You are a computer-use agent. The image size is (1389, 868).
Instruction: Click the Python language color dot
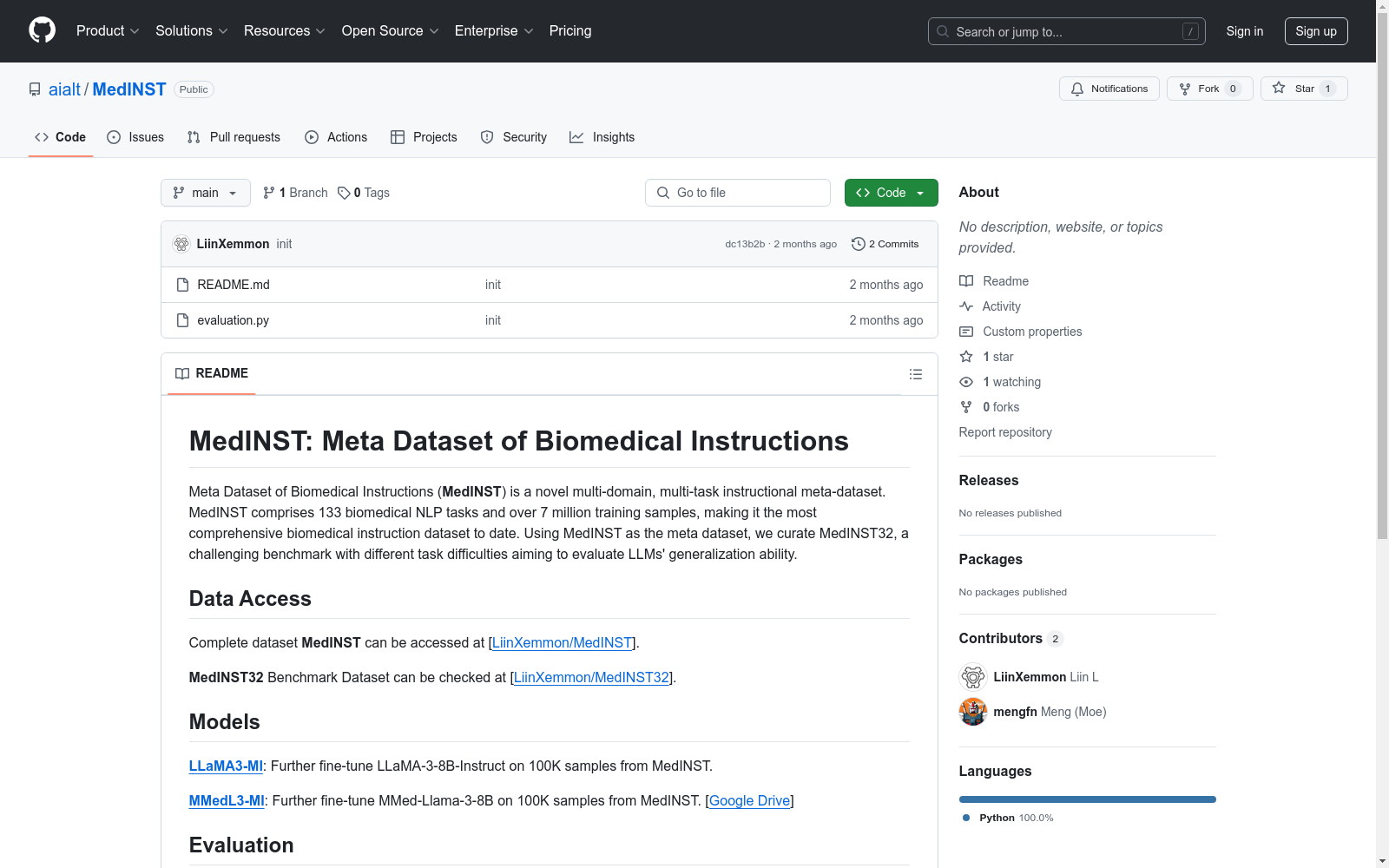966,818
